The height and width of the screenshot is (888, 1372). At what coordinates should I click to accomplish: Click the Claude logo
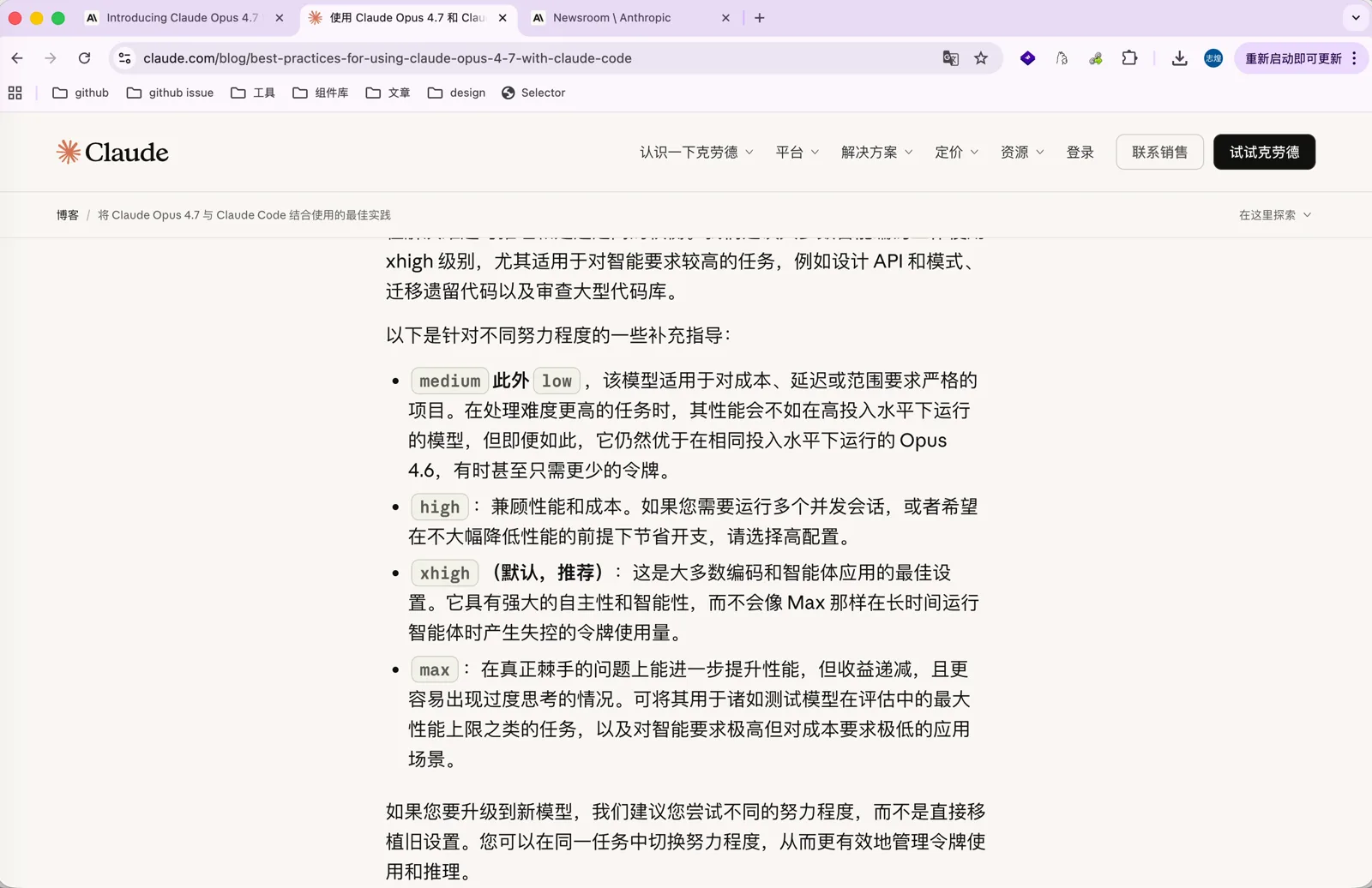click(x=112, y=153)
